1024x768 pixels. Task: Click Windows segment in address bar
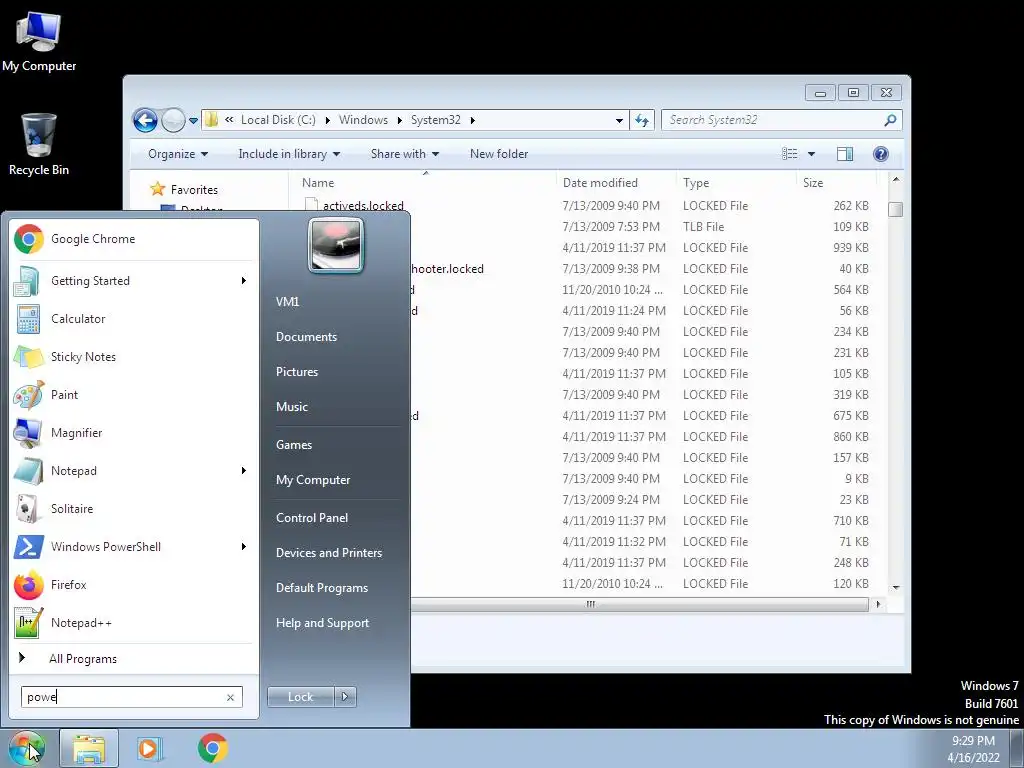(x=363, y=120)
